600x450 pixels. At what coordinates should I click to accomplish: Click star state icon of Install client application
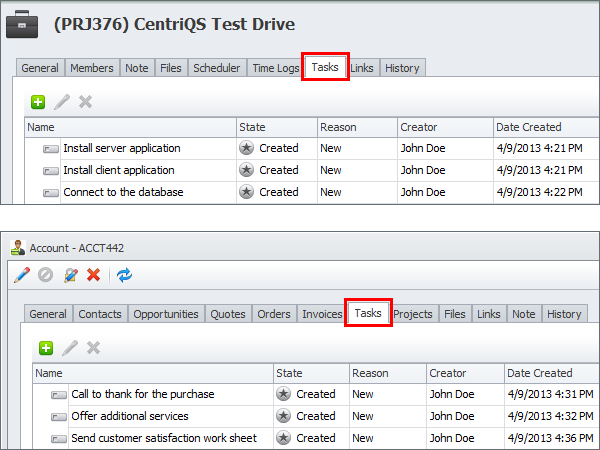click(246, 170)
